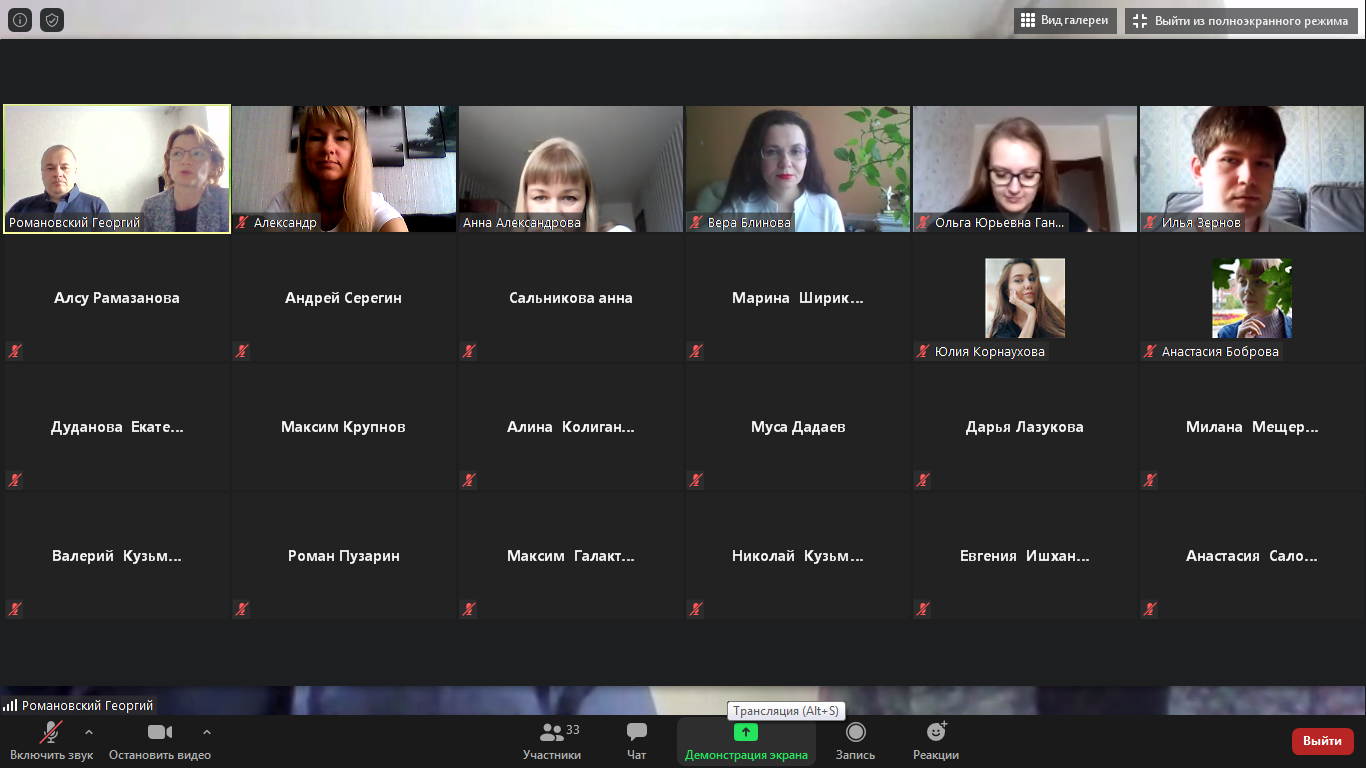This screenshot has height=768, width=1366.
Task: Click muted mic icon on Илья Зернов tile
Action: [x=1150, y=223]
